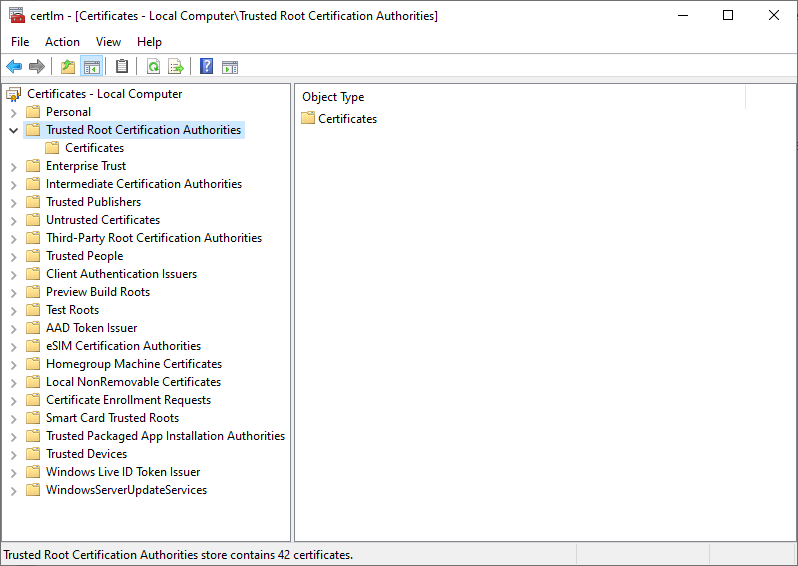Viewport: 798px width, 566px height.
Task: Select Certificates subfolder under Trusted Root
Action: 94,148
